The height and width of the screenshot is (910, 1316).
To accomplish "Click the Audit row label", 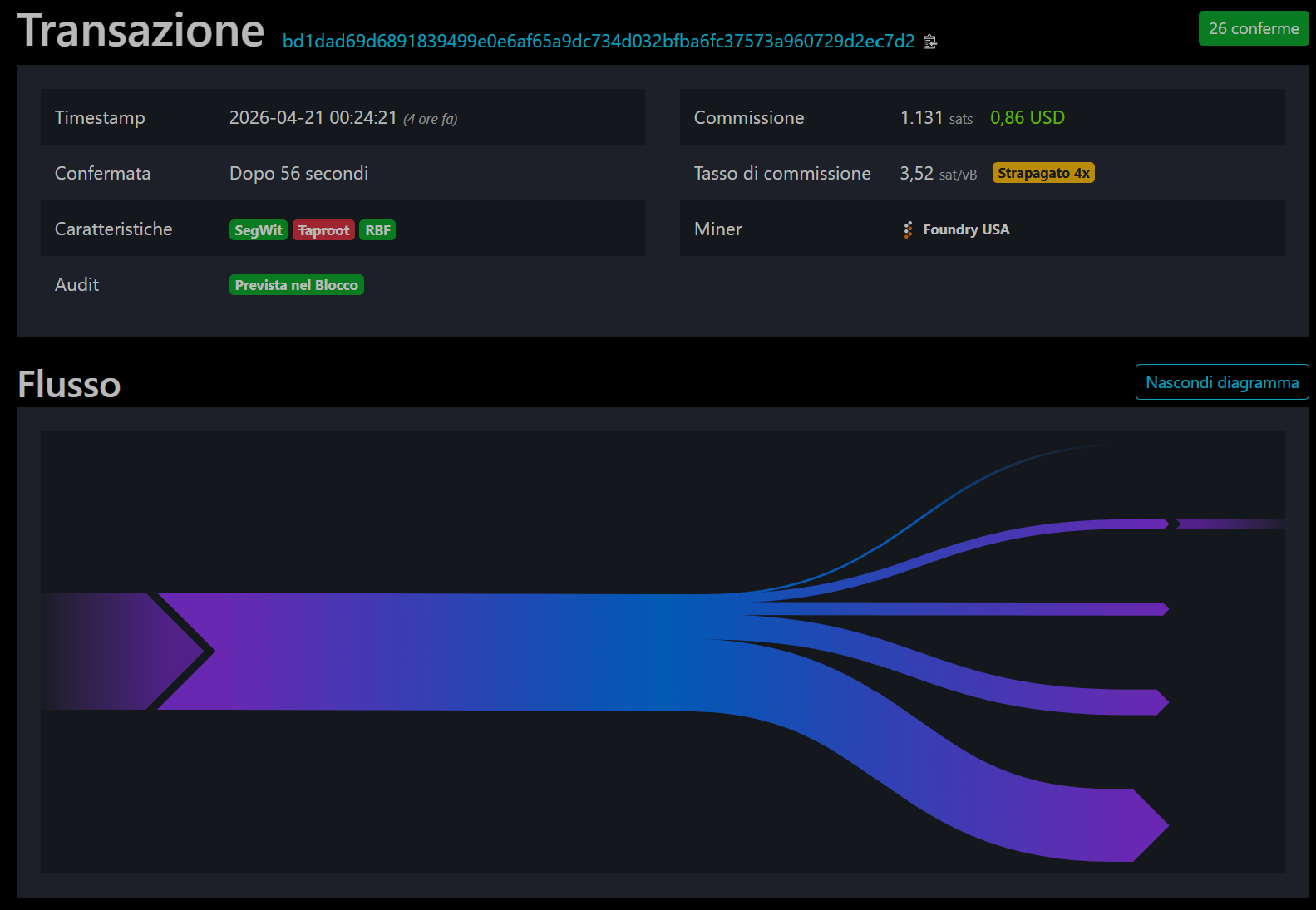I will pos(76,285).
